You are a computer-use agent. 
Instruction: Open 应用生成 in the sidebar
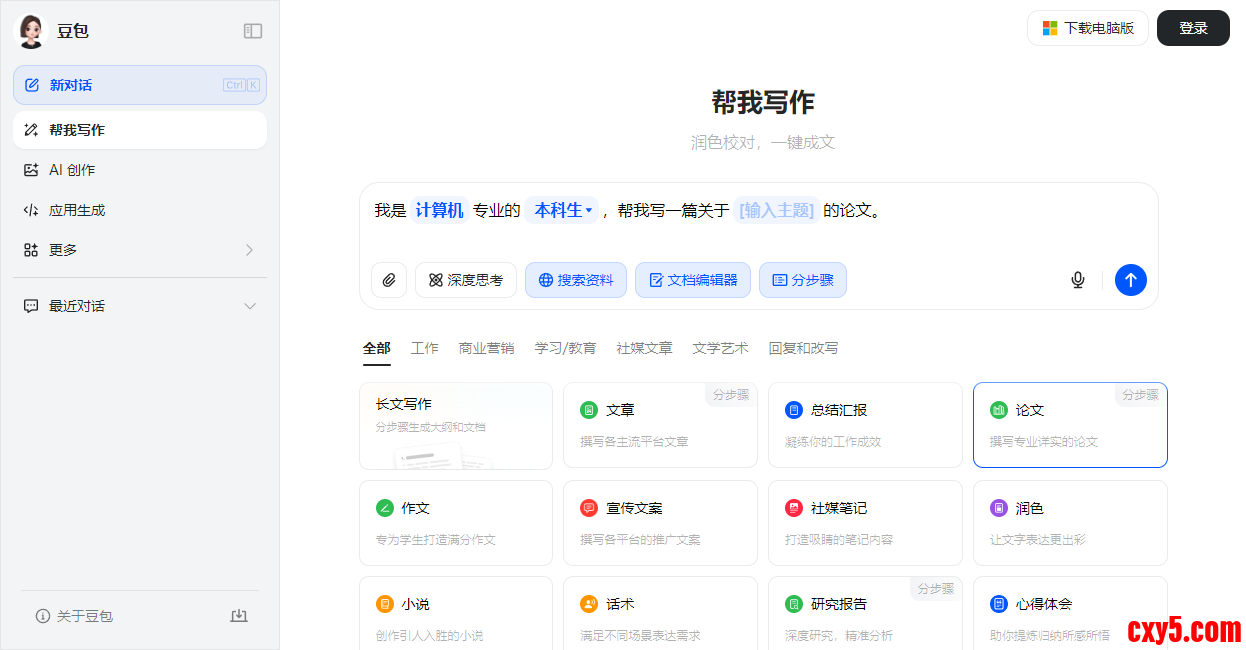pyautogui.click(x=77, y=210)
